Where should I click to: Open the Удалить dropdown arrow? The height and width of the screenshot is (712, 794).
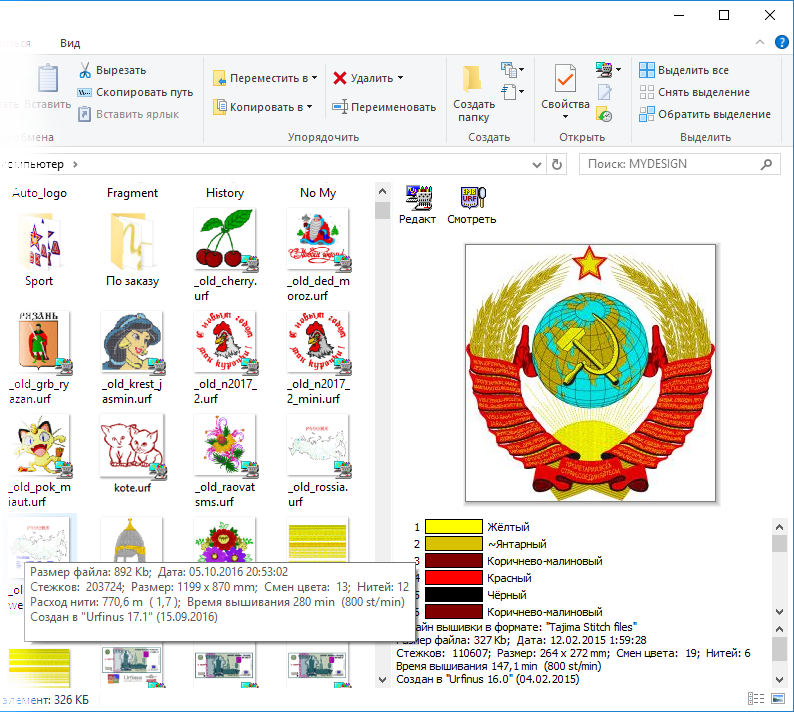pos(400,78)
